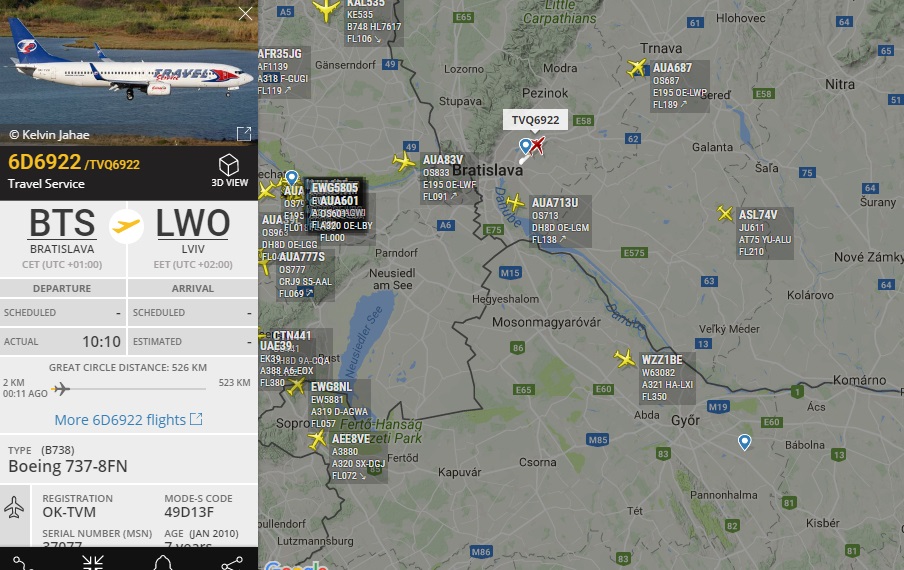Close the flight details panel
This screenshot has height=570, width=904.
click(246, 13)
